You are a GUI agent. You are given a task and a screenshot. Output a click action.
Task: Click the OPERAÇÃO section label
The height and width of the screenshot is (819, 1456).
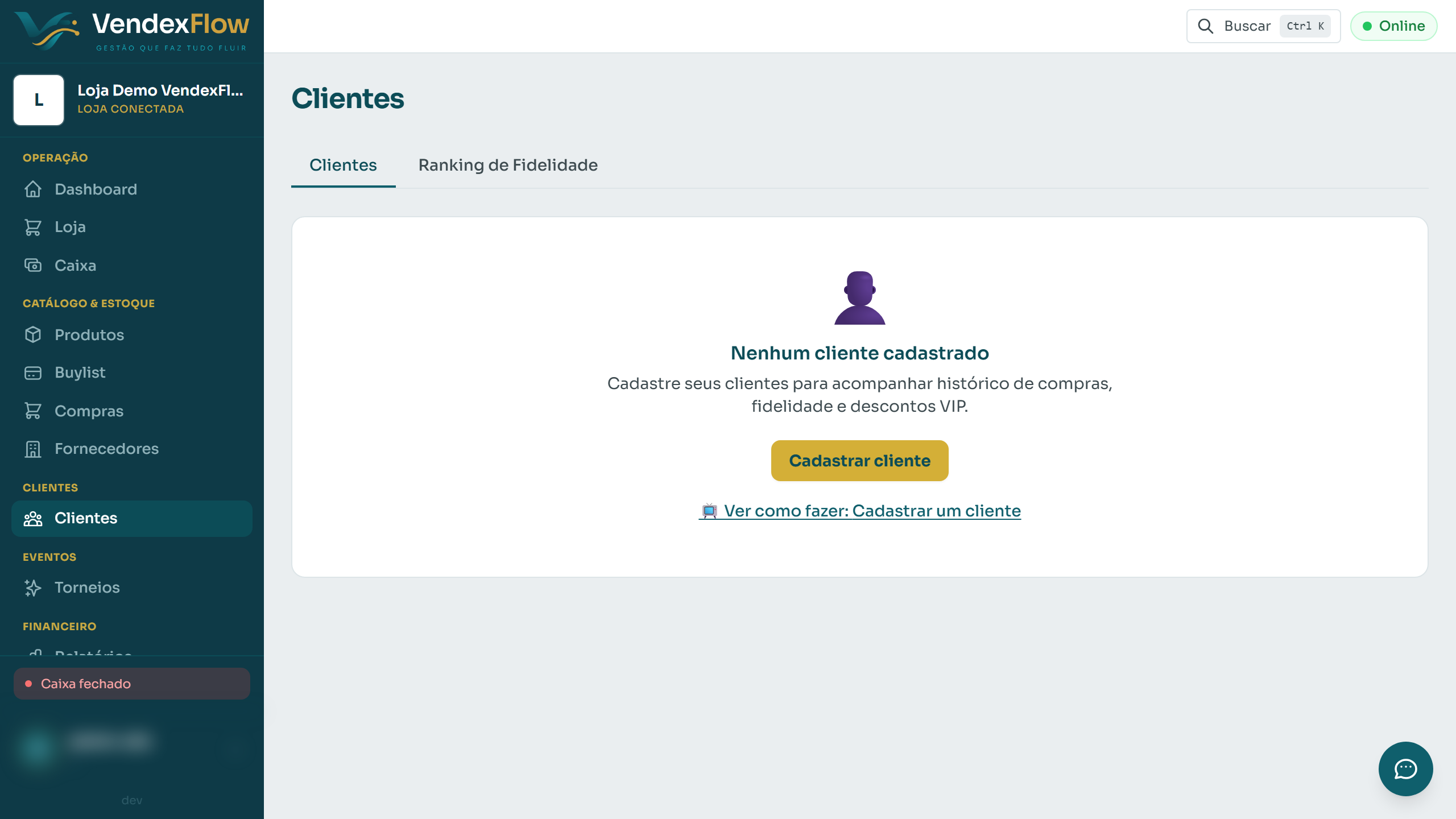pos(55,158)
